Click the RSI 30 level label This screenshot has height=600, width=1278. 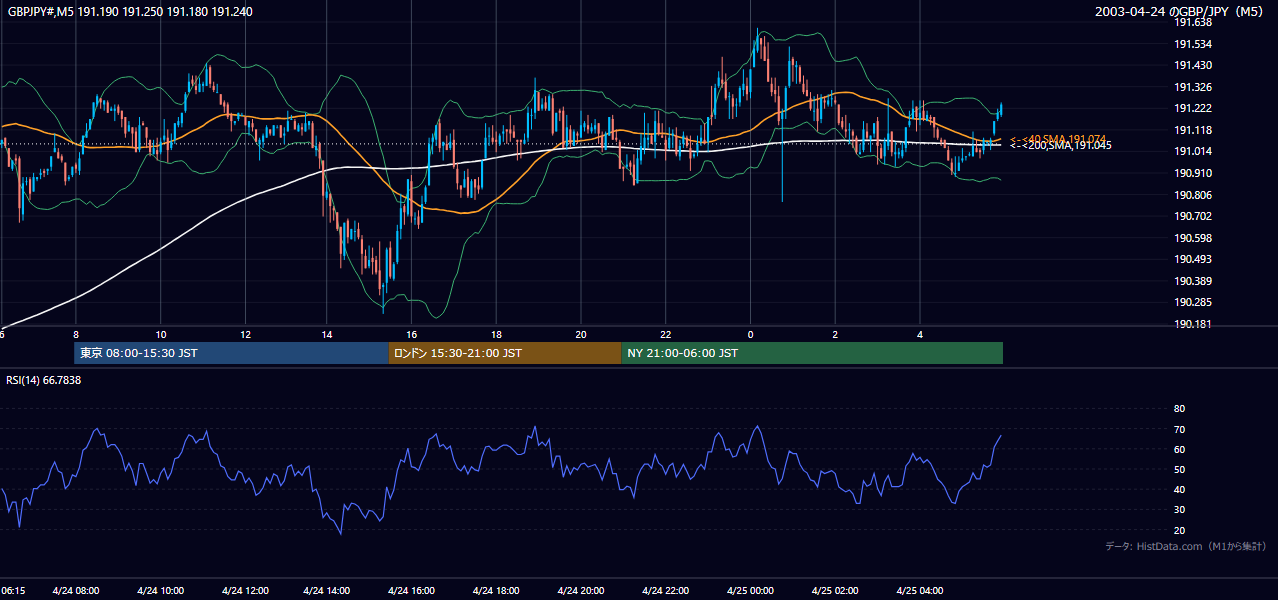pyautogui.click(x=1179, y=510)
